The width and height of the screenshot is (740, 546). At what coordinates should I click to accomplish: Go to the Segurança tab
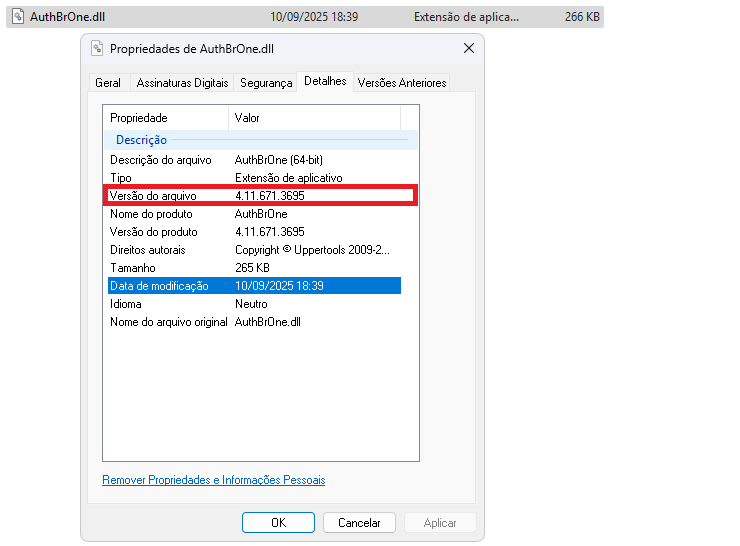click(x=266, y=83)
